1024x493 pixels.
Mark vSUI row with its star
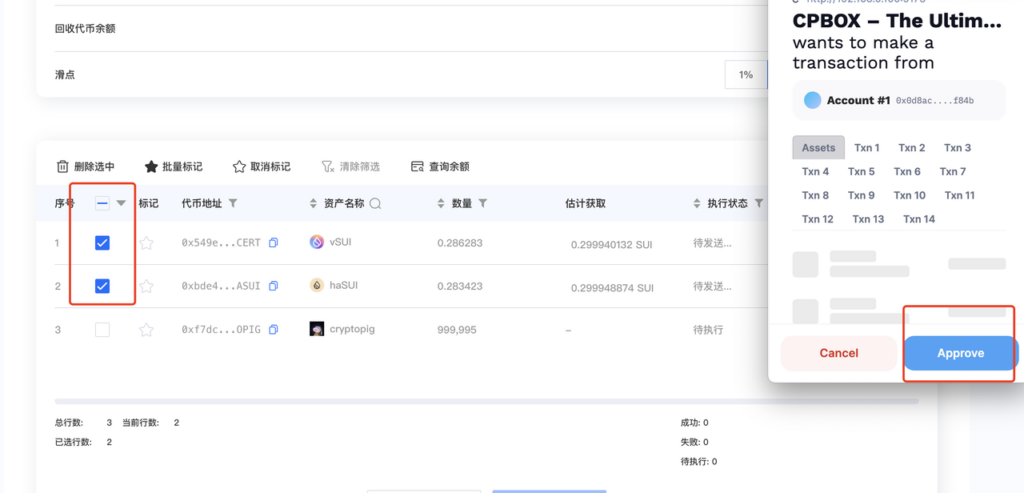coord(146,244)
